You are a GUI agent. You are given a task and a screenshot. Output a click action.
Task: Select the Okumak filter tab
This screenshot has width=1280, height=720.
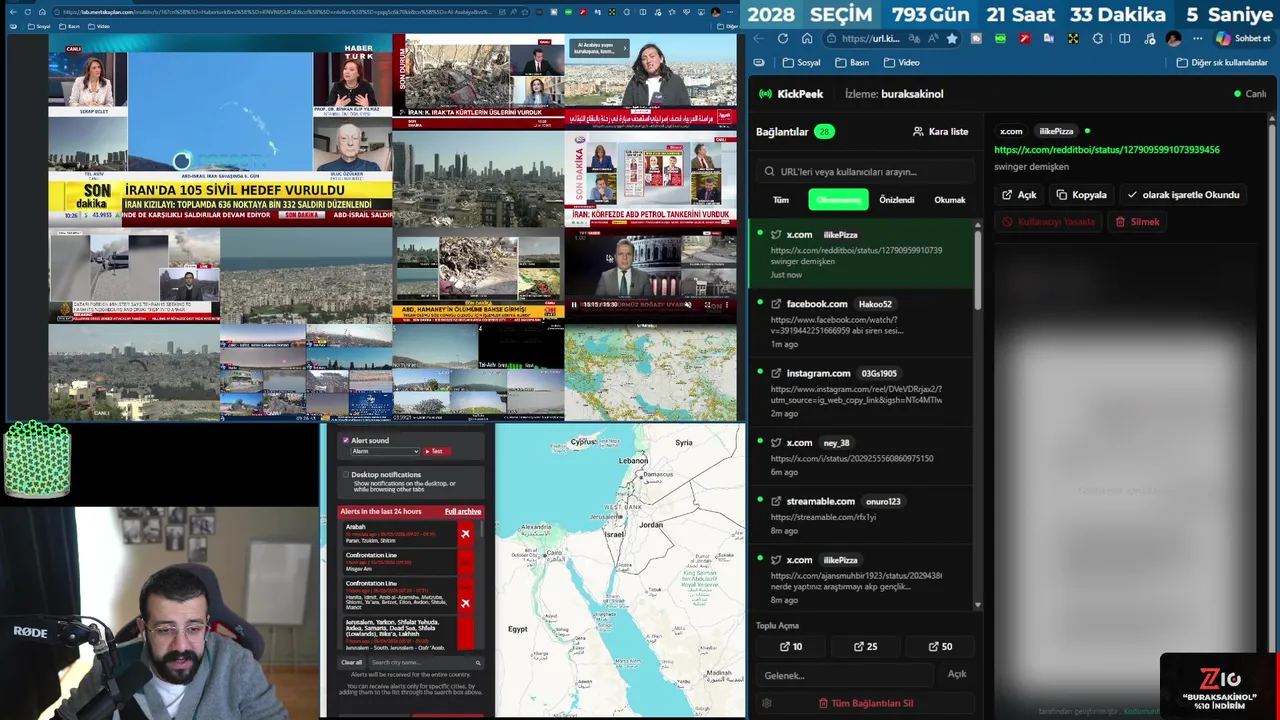point(949,200)
